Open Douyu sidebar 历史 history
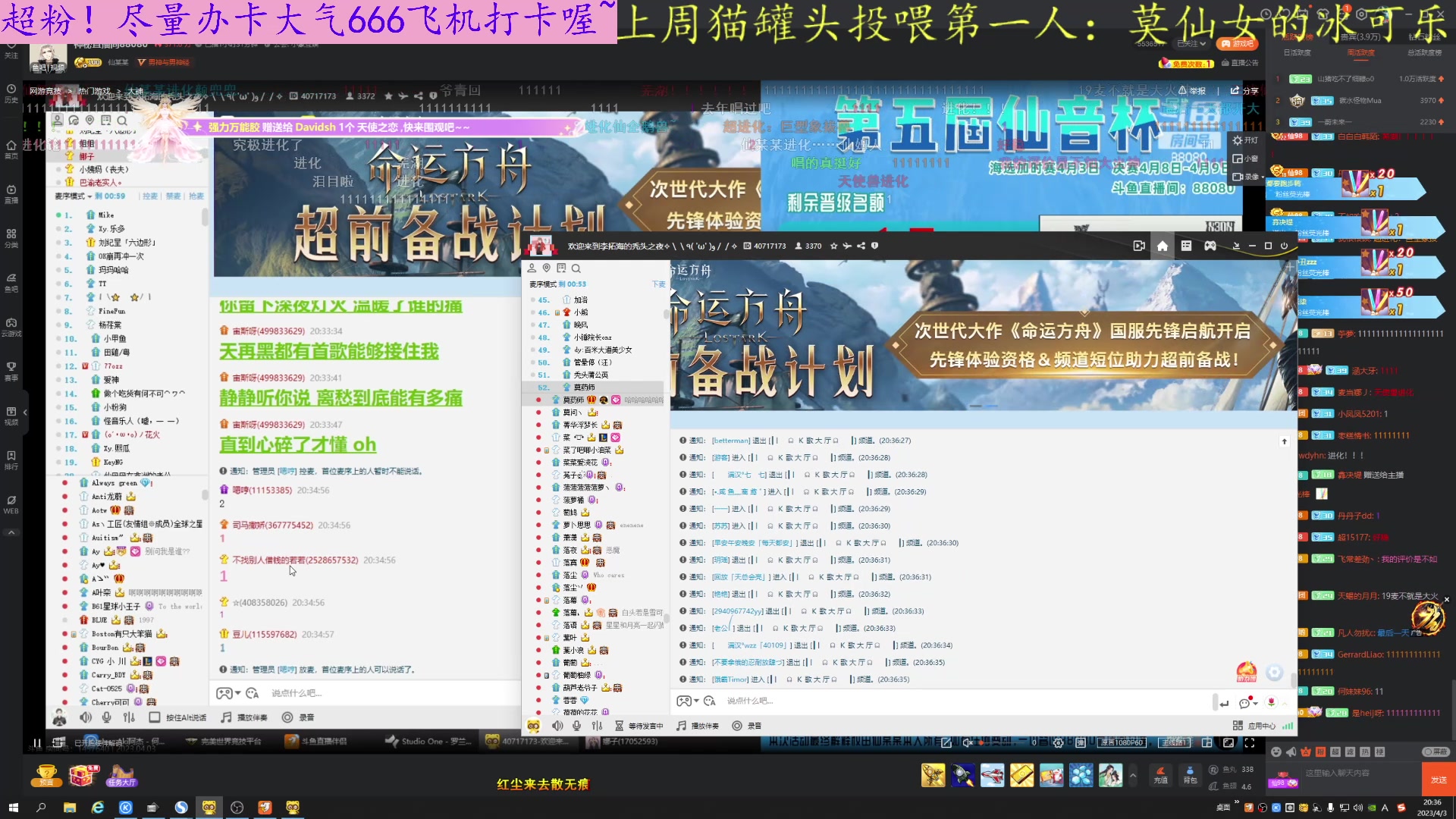 tap(11, 93)
